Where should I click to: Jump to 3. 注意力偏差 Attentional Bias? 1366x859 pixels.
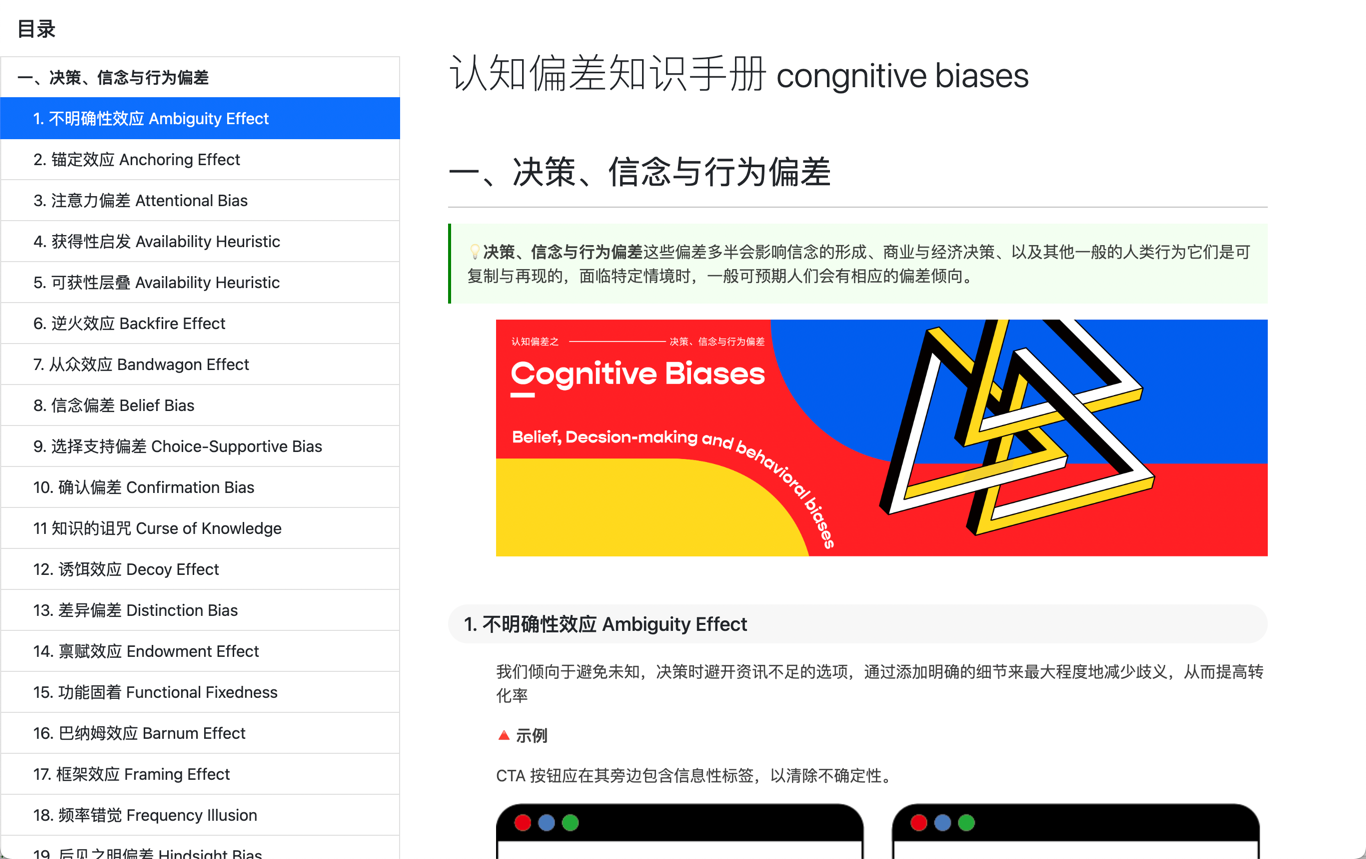pyautogui.click(x=200, y=200)
